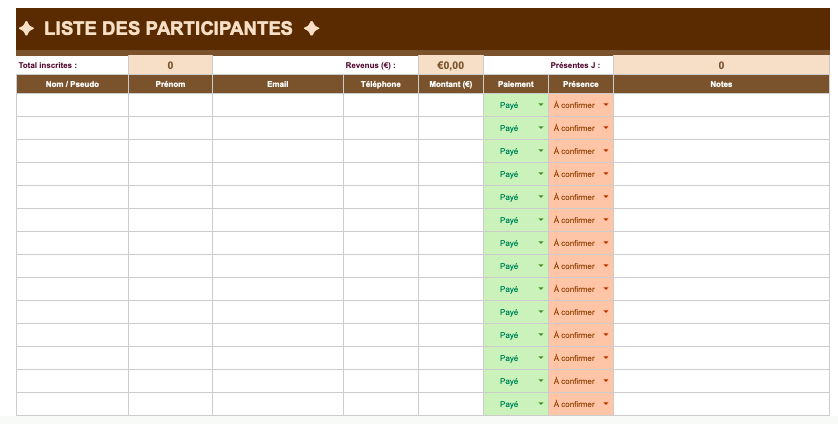This screenshot has height=424, width=838.
Task: Select the first row's Email cell
Action: [x=278, y=105]
